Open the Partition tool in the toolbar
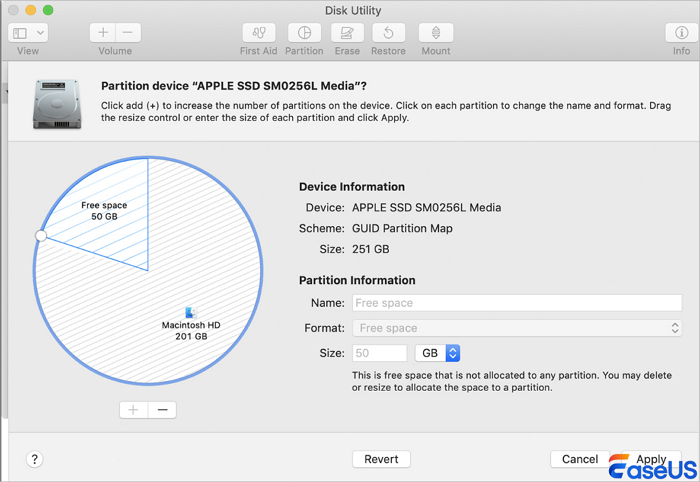Image resolution: width=700 pixels, height=482 pixels. (304, 33)
